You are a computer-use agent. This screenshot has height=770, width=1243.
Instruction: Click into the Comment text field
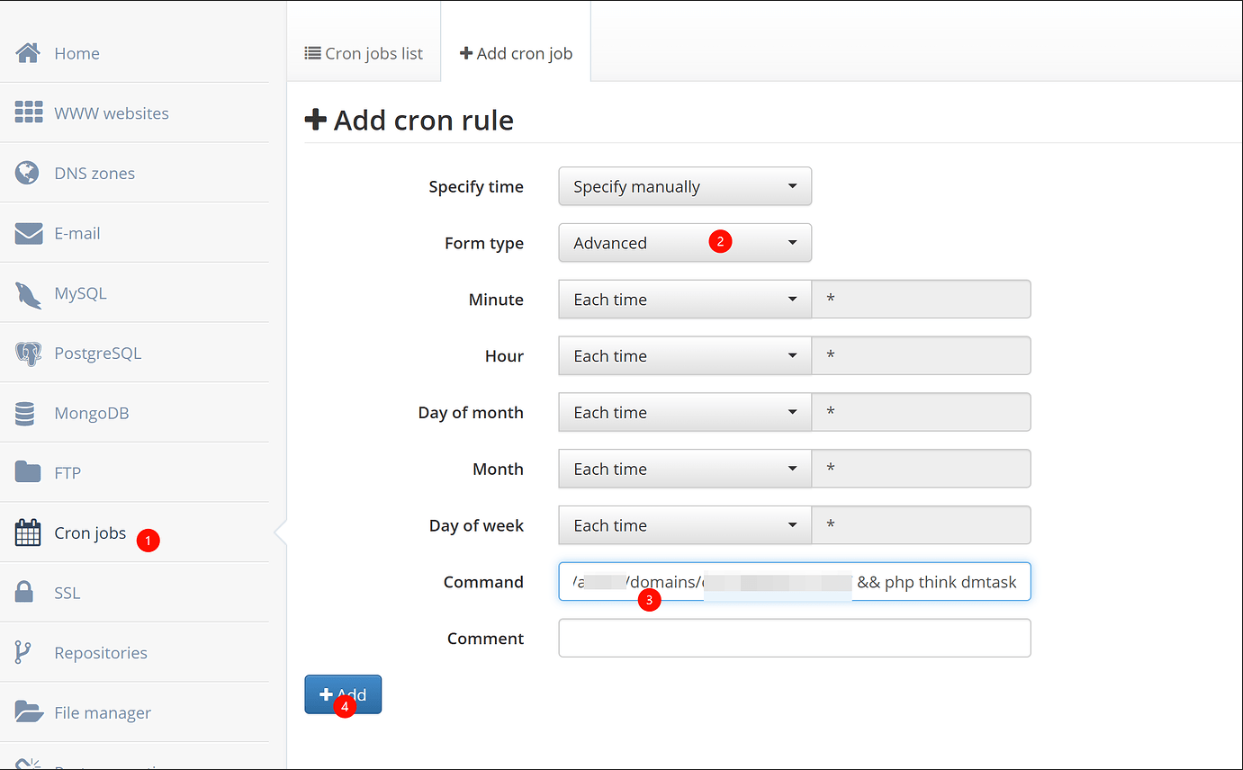[794, 638]
